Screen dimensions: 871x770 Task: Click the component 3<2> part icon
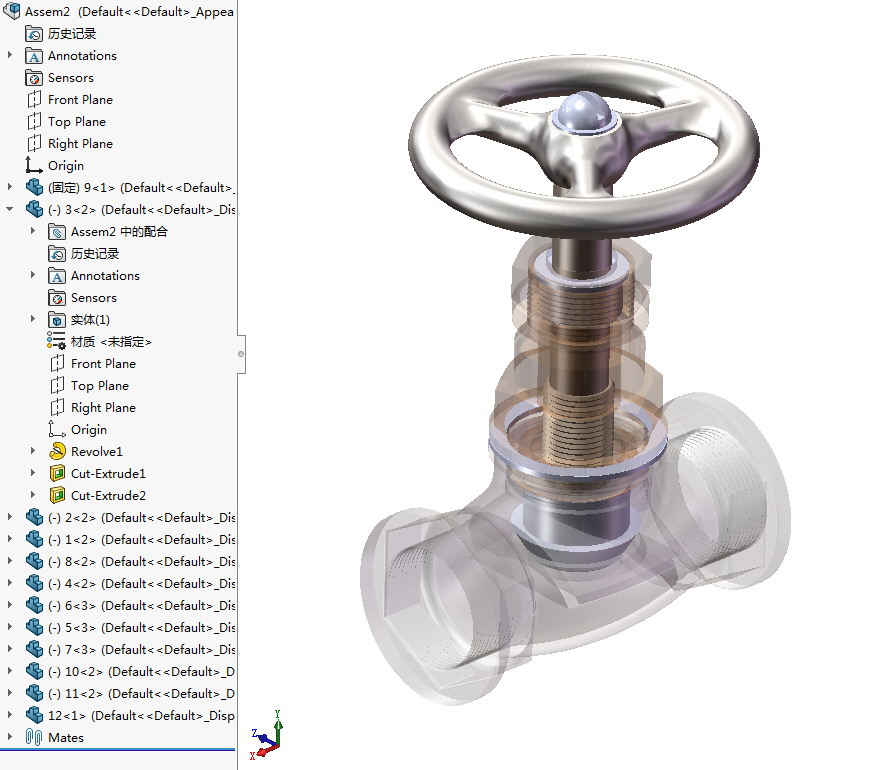[34, 209]
